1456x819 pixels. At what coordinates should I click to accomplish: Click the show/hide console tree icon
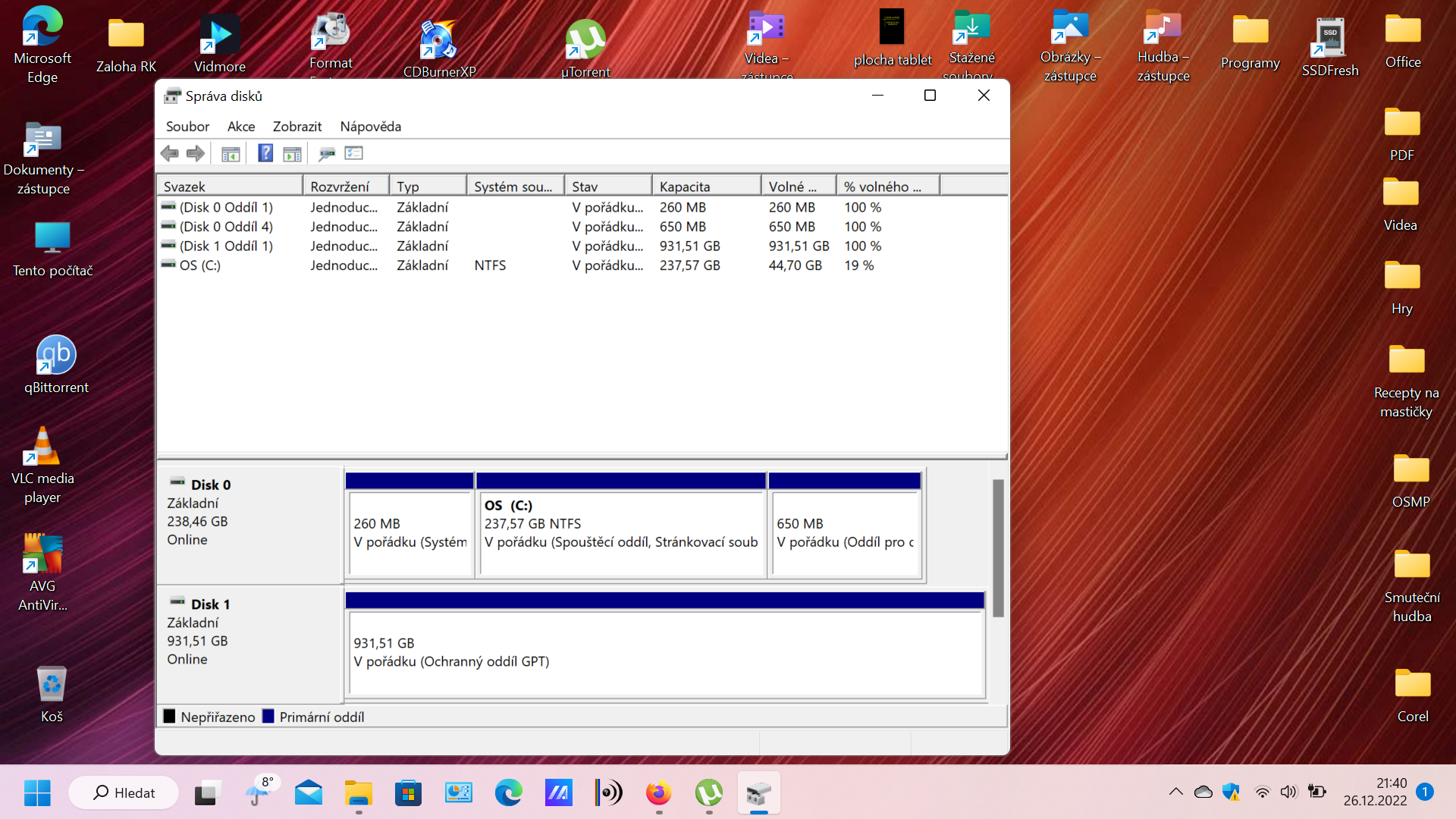point(231,154)
